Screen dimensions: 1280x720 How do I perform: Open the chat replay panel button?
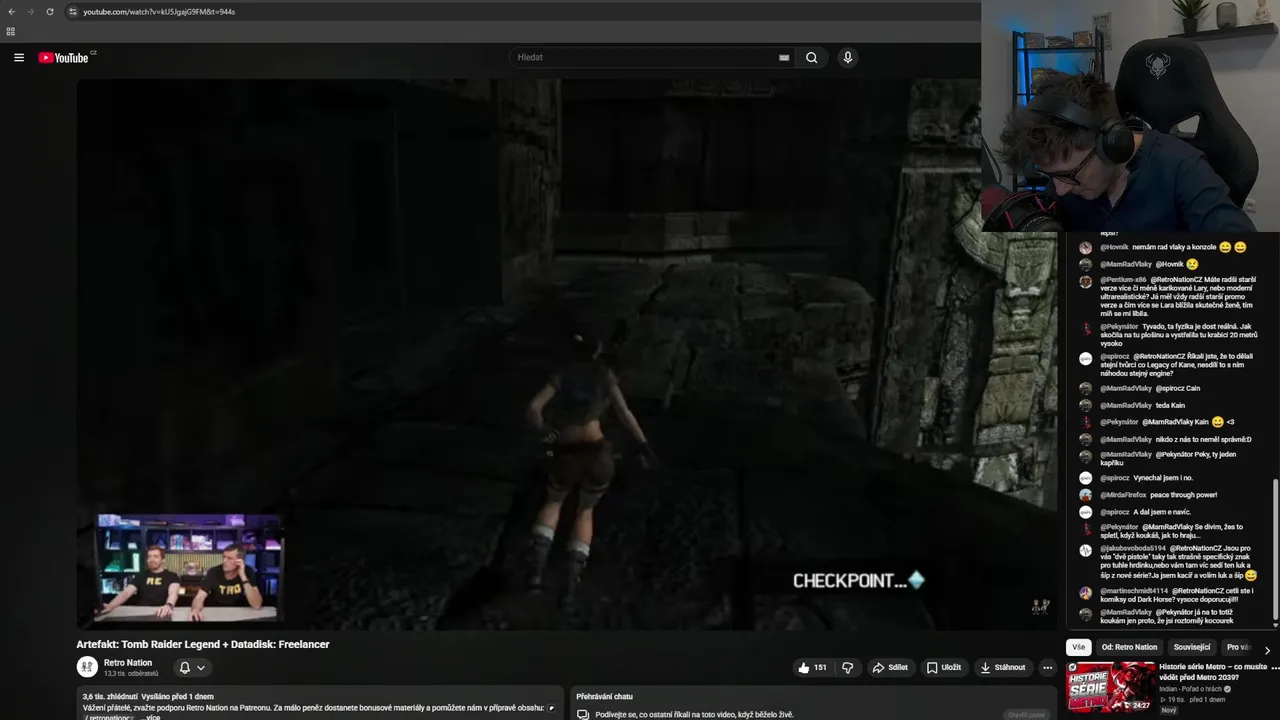(1027, 714)
